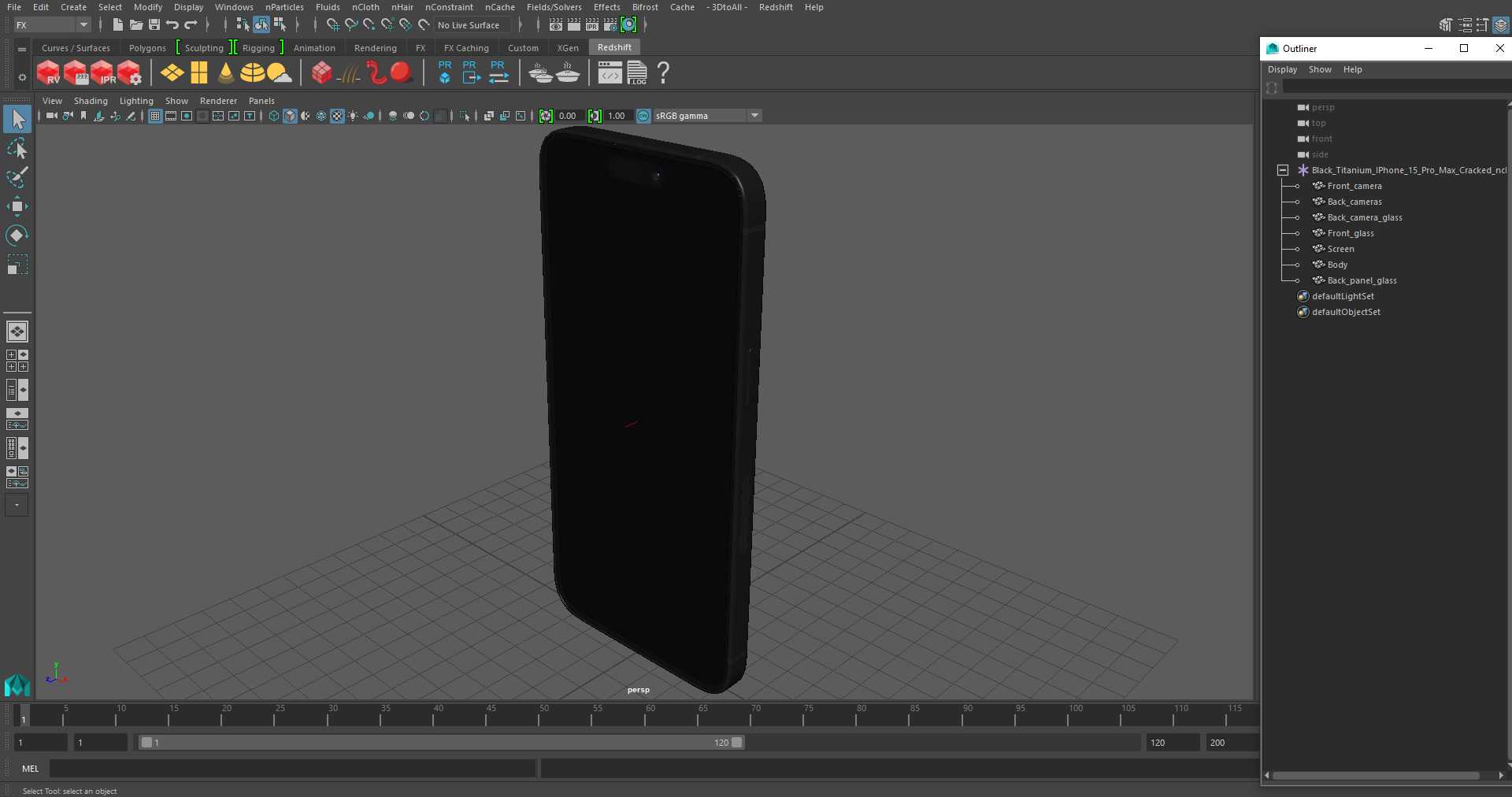Viewport: 1512px width, 797px height.
Task: Undo the last action
Action: click(172, 25)
